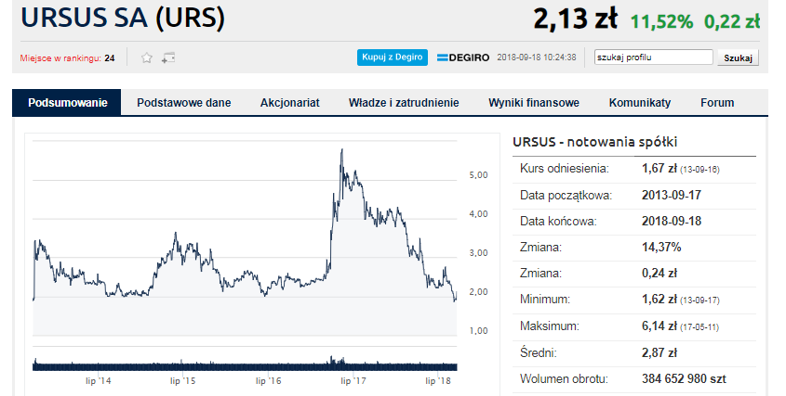Focus the szukaj profilu search field
The width and height of the screenshot is (786, 396).
[x=653, y=57]
